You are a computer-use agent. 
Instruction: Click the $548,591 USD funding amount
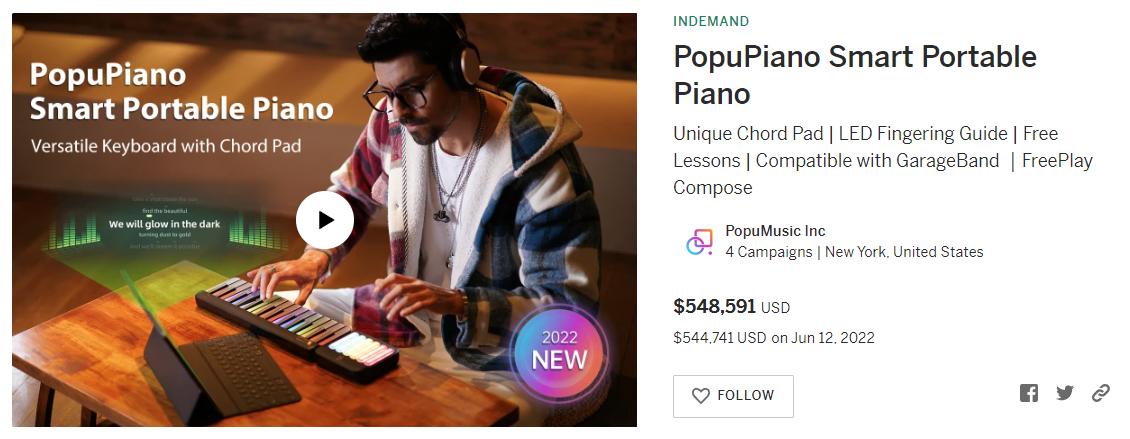click(x=731, y=306)
